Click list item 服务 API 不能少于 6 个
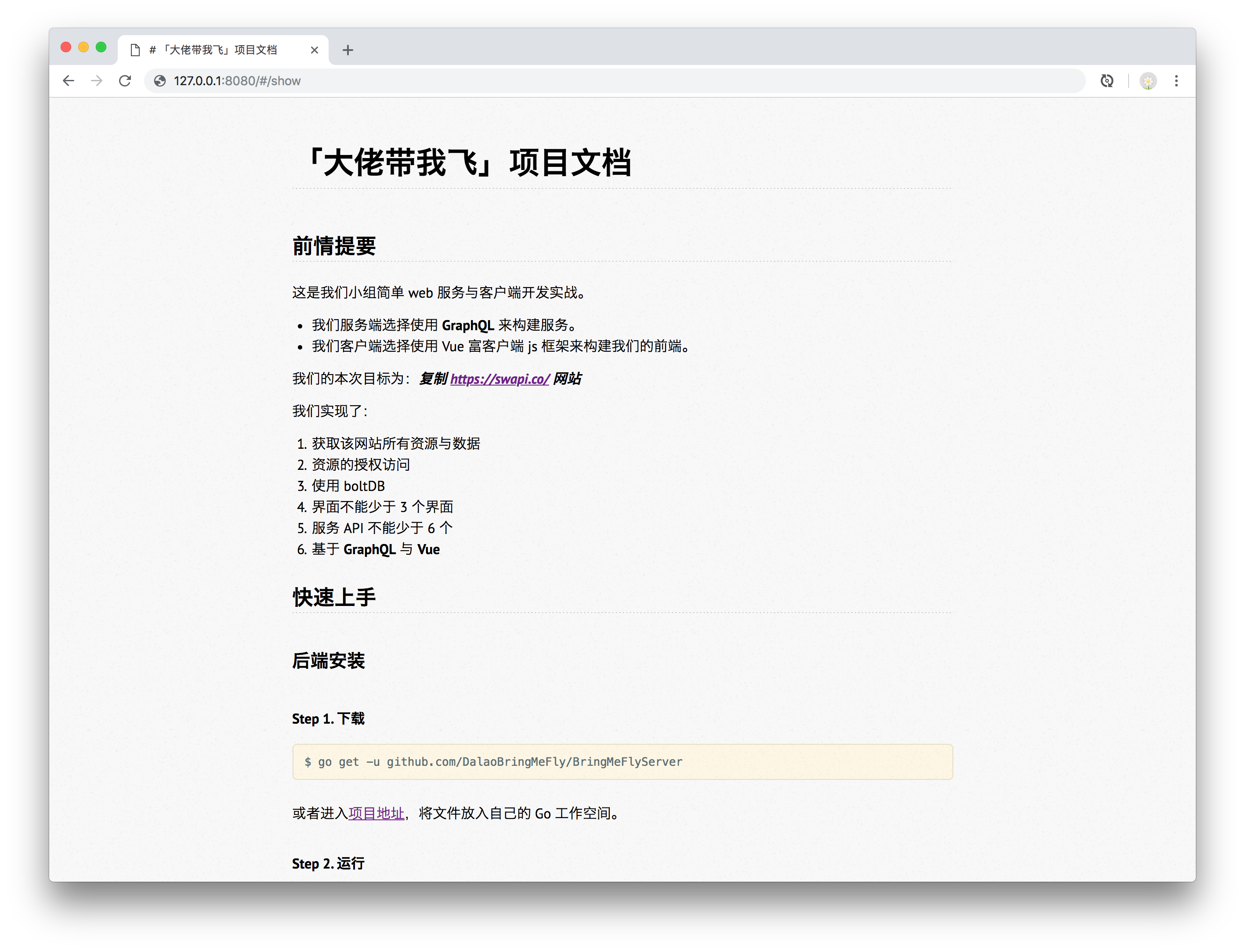This screenshot has width=1245, height=952. (x=382, y=528)
